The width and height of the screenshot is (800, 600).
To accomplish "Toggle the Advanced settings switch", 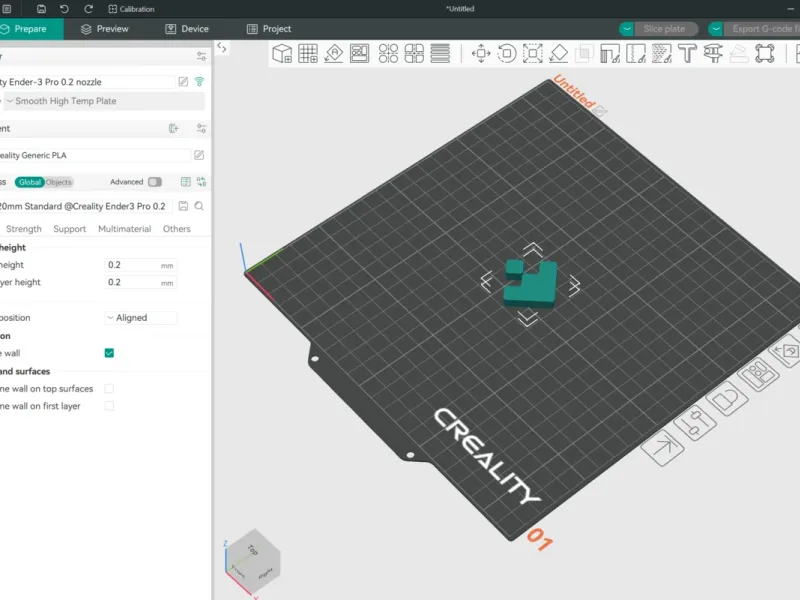I will coord(155,182).
